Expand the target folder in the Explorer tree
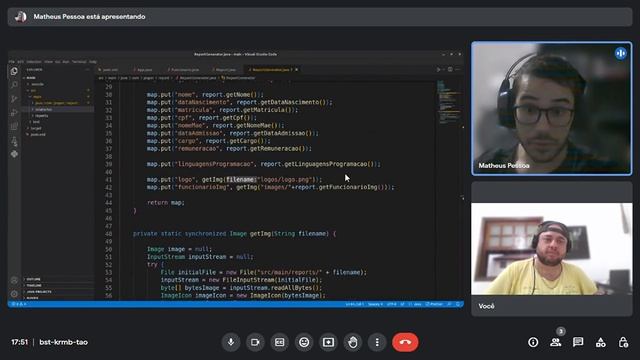The width and height of the screenshot is (640, 360). click(58, 128)
